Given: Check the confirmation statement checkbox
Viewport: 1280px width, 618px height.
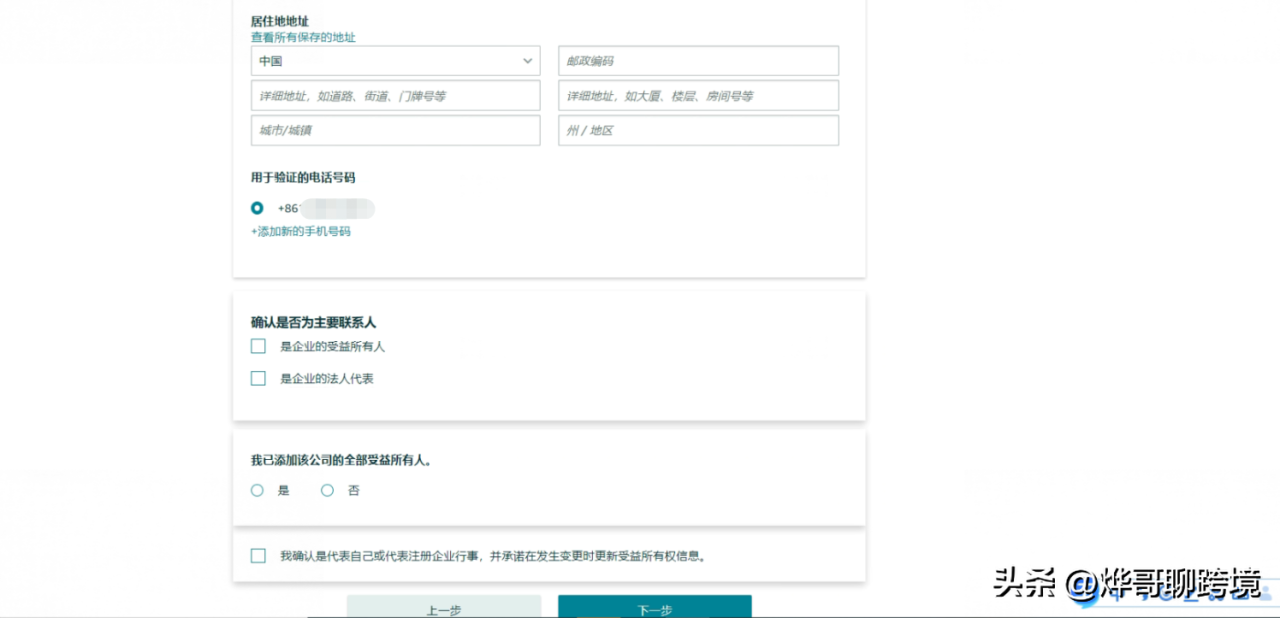Looking at the screenshot, I should tap(257, 555).
